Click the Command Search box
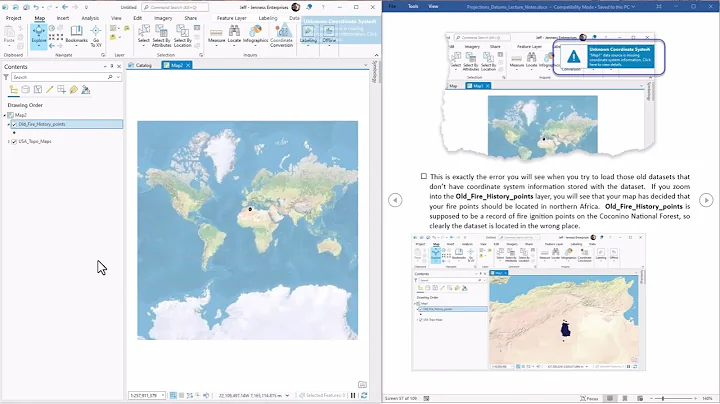 174,7
